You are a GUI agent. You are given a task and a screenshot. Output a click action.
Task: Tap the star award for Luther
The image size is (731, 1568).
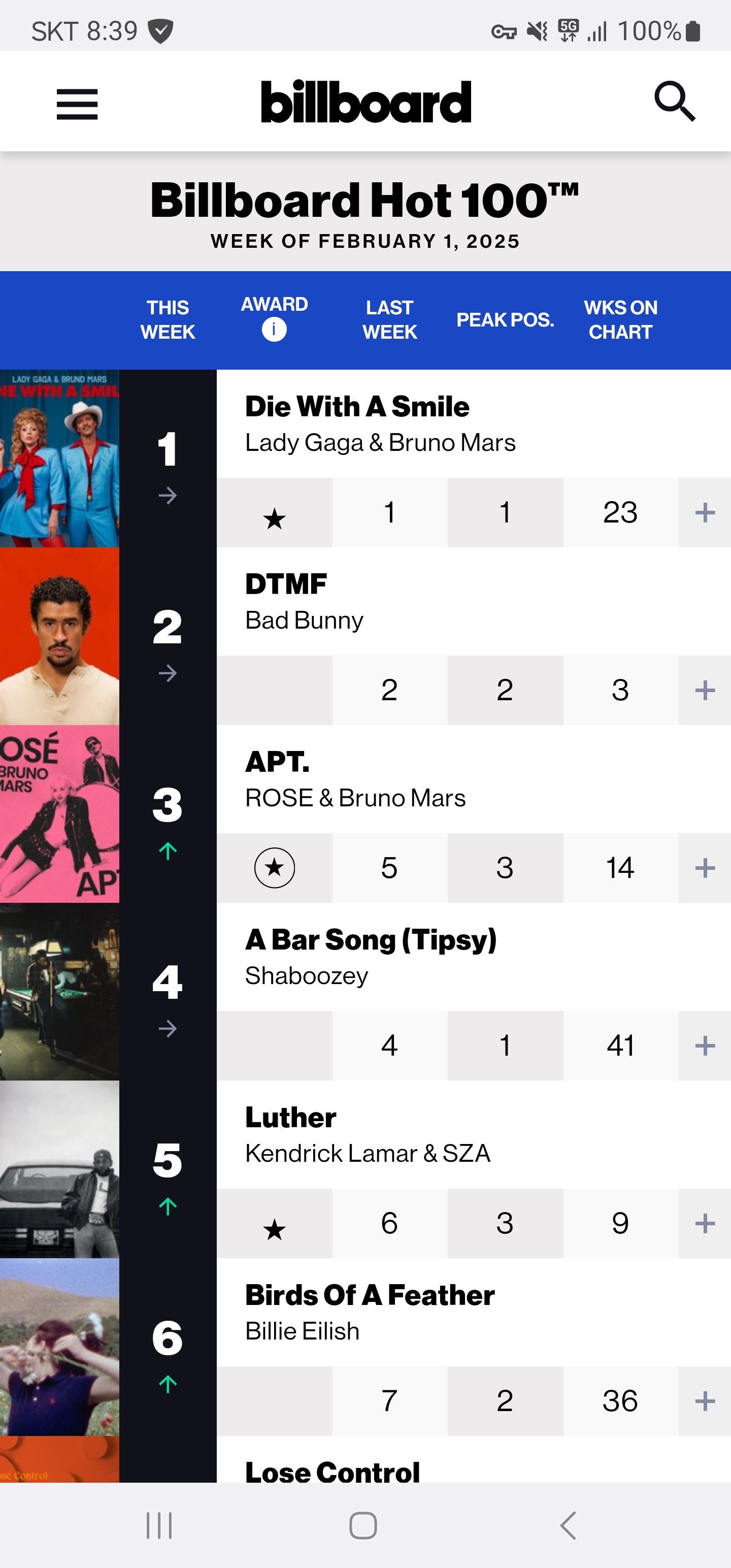[x=275, y=1229]
